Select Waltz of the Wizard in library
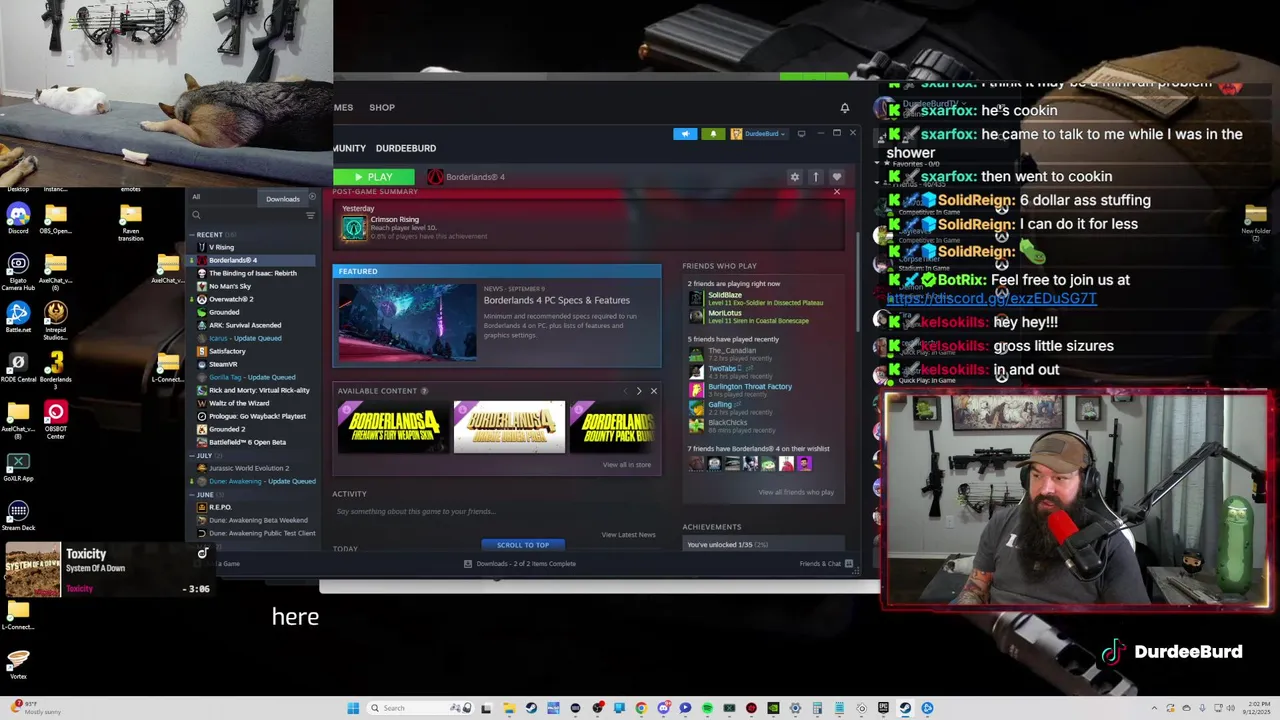 point(239,403)
